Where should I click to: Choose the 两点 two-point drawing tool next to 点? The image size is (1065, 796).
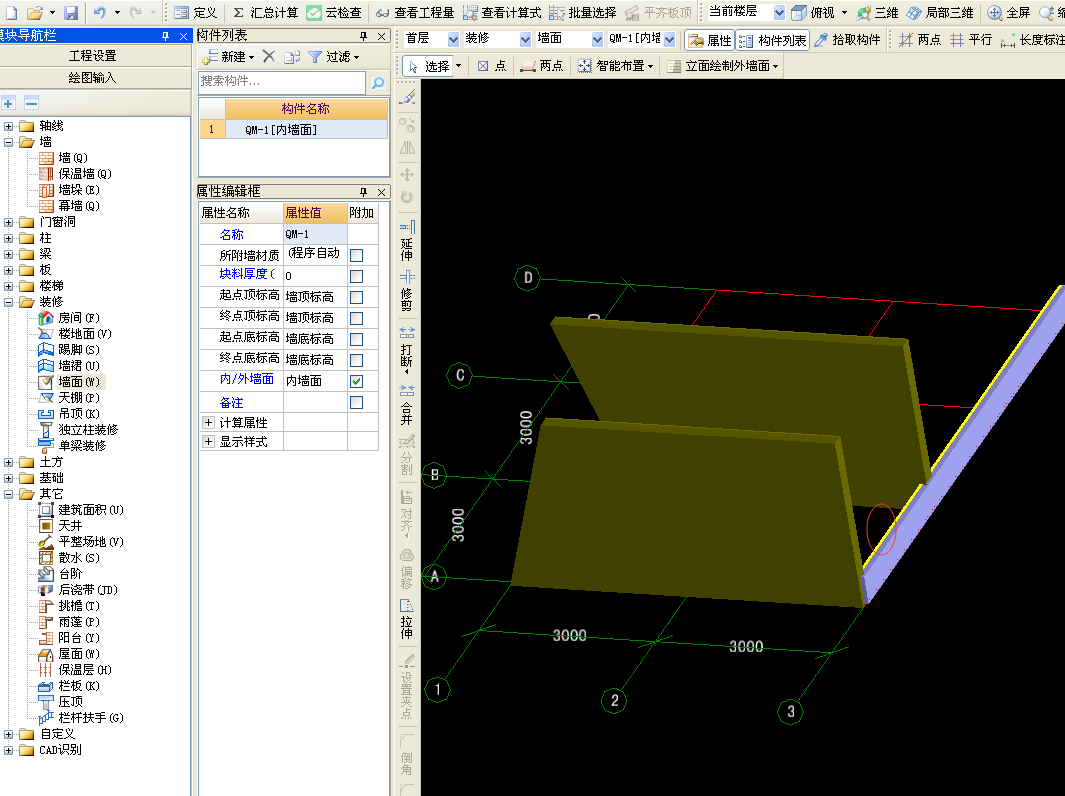(541, 66)
